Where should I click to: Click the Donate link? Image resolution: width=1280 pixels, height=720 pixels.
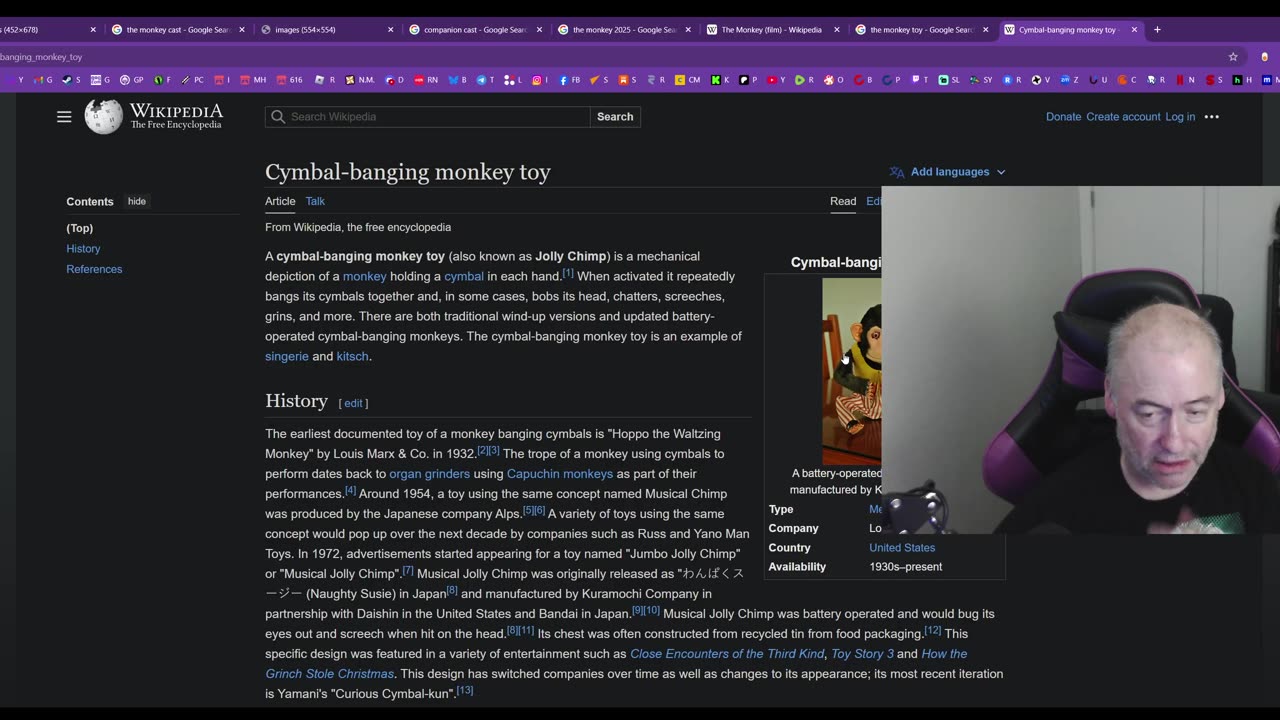[1063, 117]
